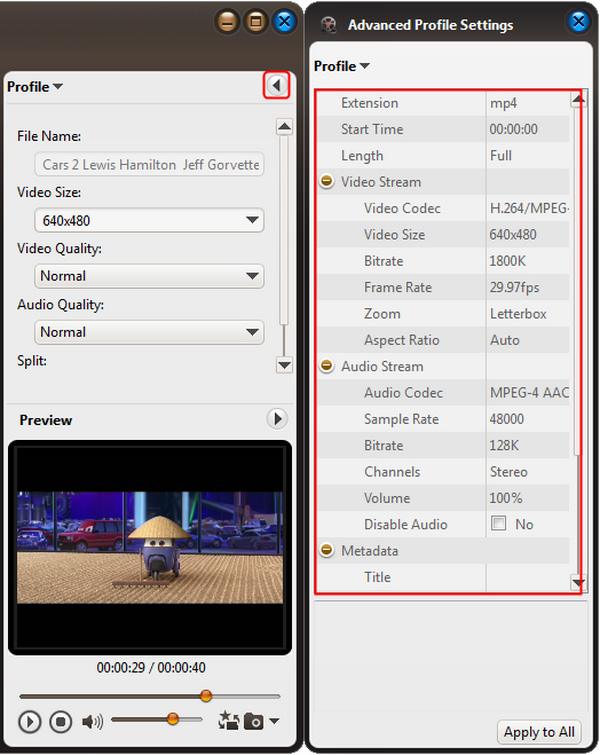
Task: Collapse the Audio Stream group
Action: [327, 366]
